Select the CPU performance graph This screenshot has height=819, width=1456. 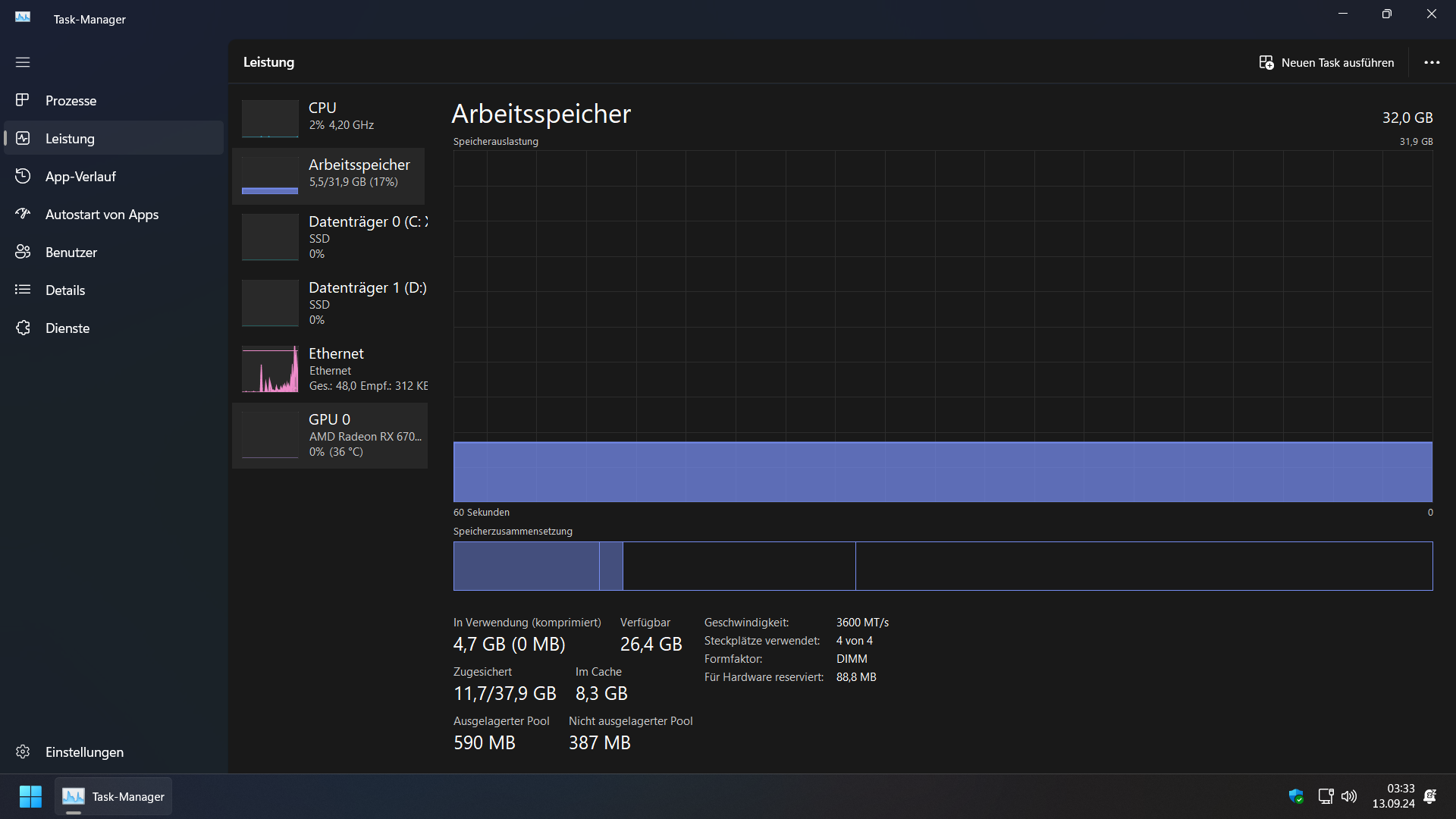(330, 118)
